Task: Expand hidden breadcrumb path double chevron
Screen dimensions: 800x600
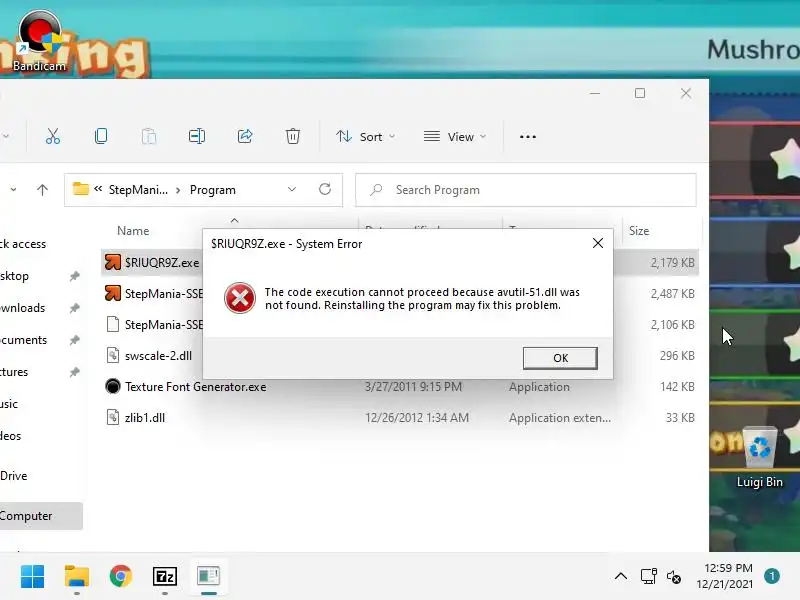Action: 98,189
